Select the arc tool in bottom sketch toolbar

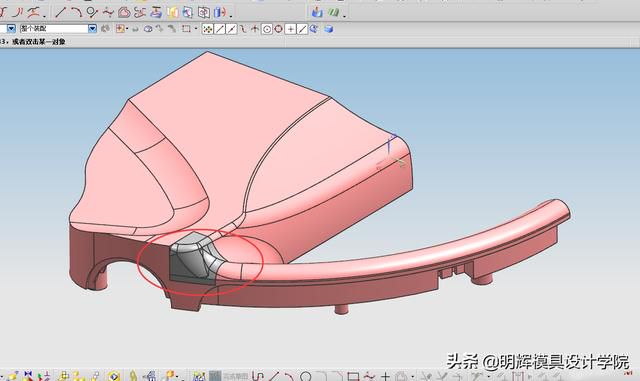click(289, 376)
